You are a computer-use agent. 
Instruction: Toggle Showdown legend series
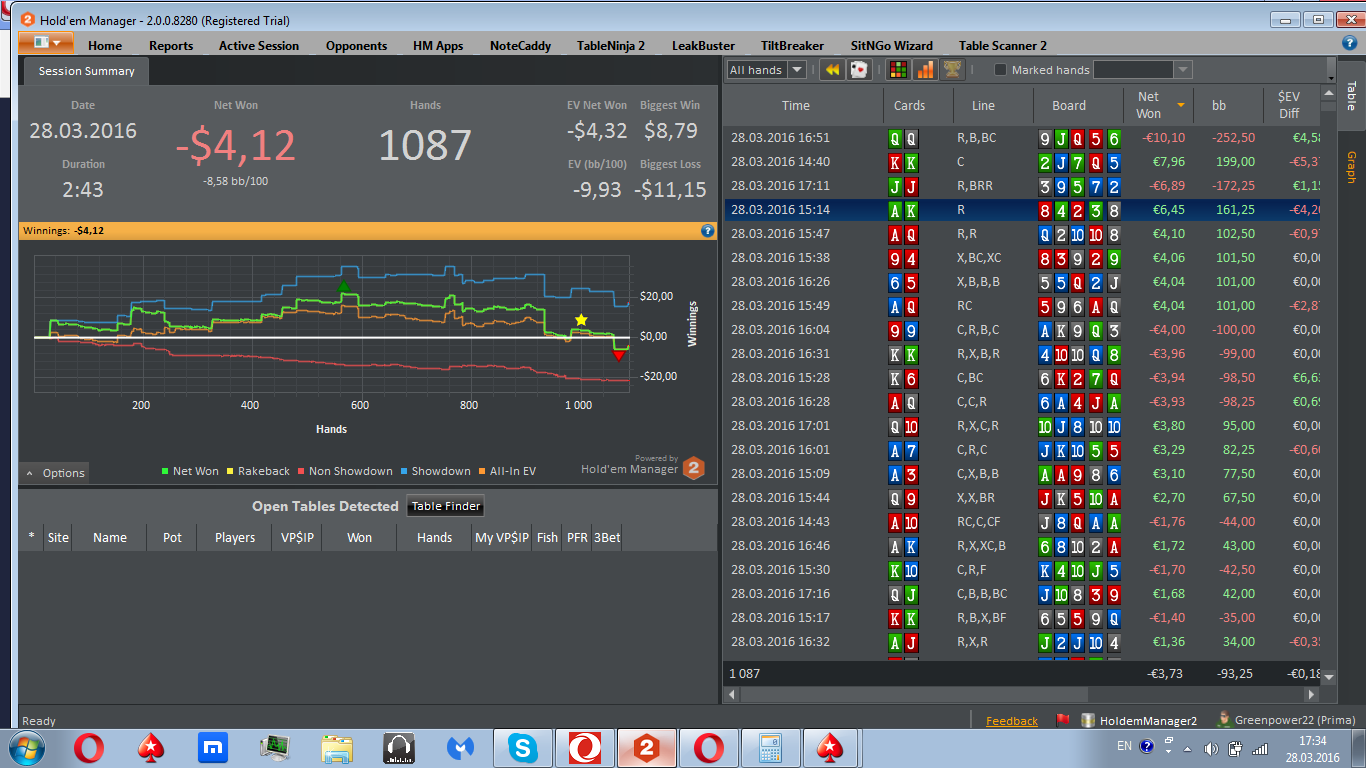click(x=435, y=471)
